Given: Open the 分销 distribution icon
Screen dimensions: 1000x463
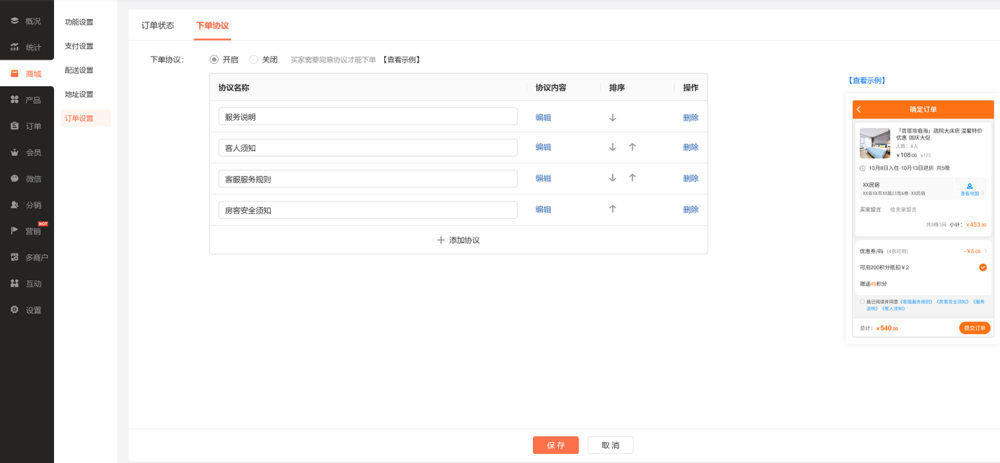Looking at the screenshot, I should click(14, 205).
